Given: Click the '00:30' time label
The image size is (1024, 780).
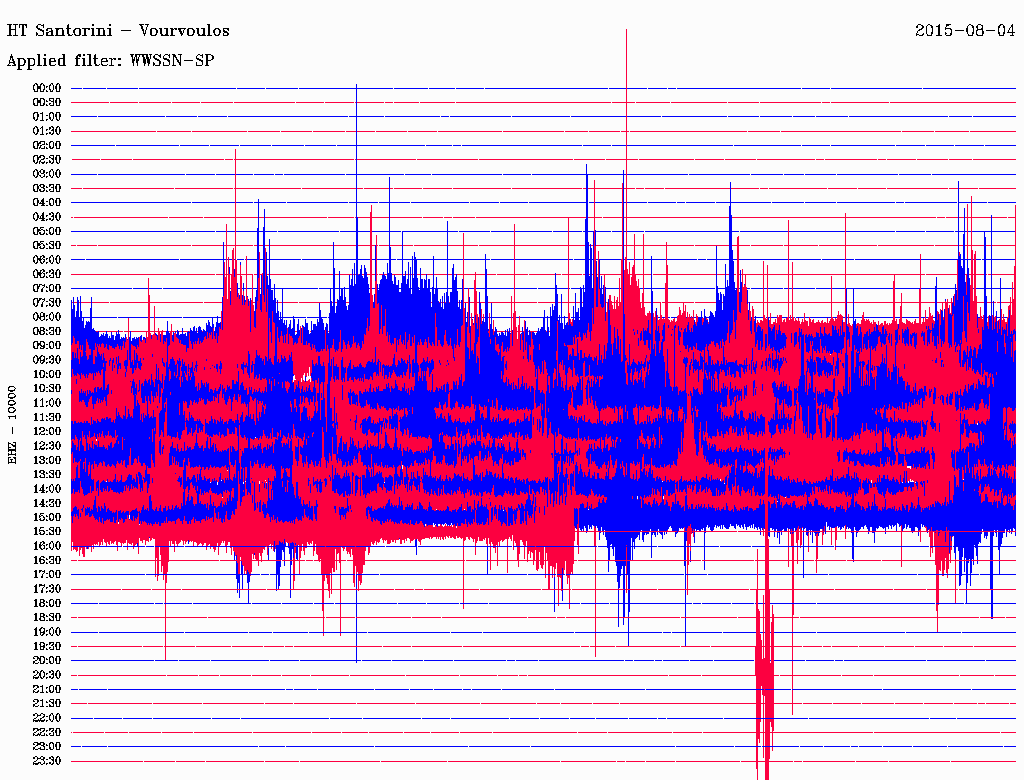Looking at the screenshot, I should point(47,103).
